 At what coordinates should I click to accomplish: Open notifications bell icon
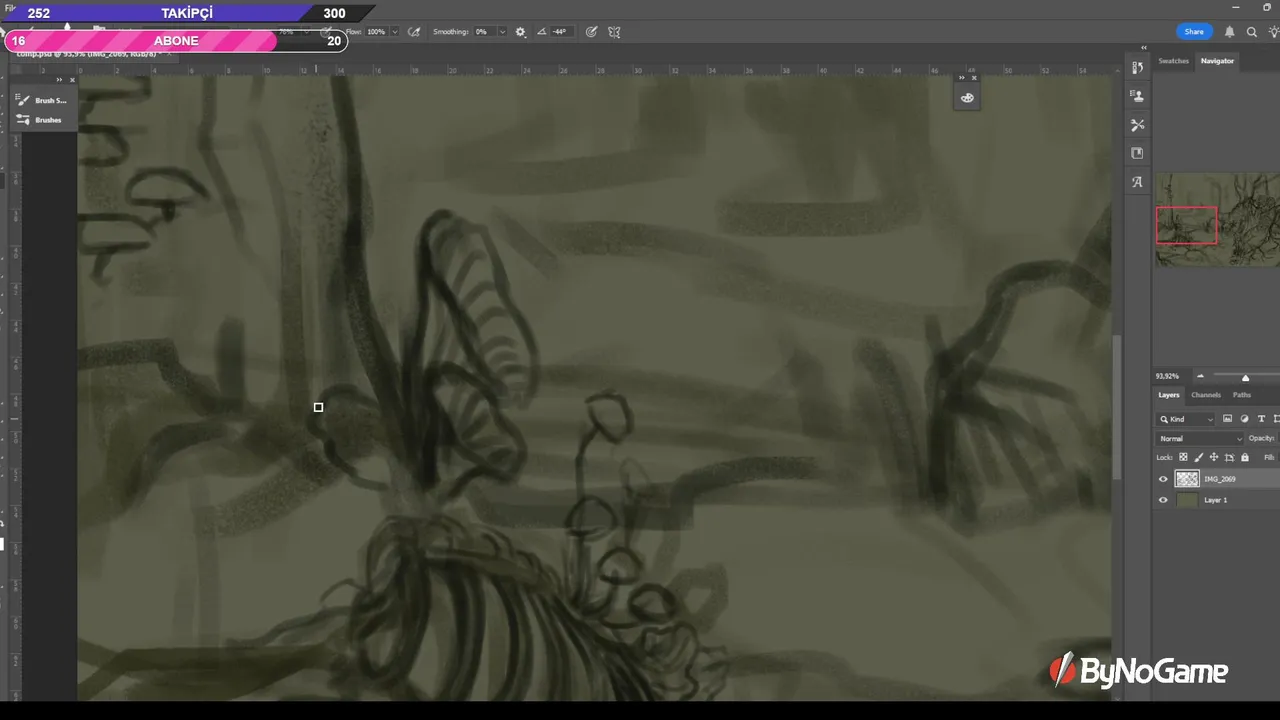1230,32
